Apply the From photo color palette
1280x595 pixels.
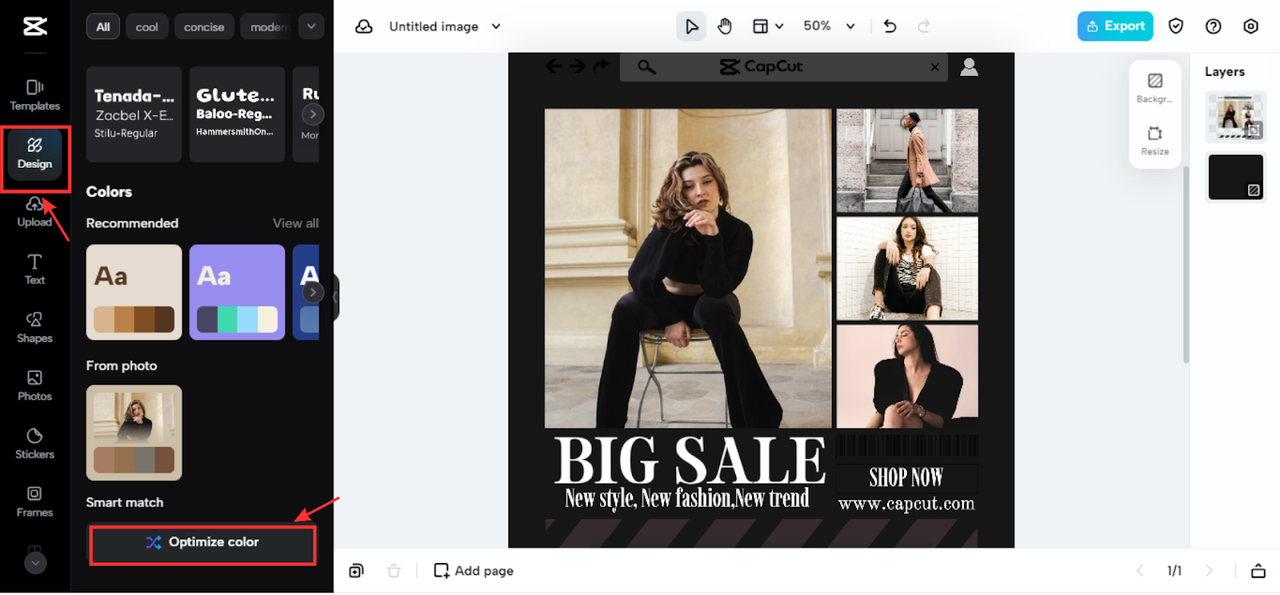134,432
